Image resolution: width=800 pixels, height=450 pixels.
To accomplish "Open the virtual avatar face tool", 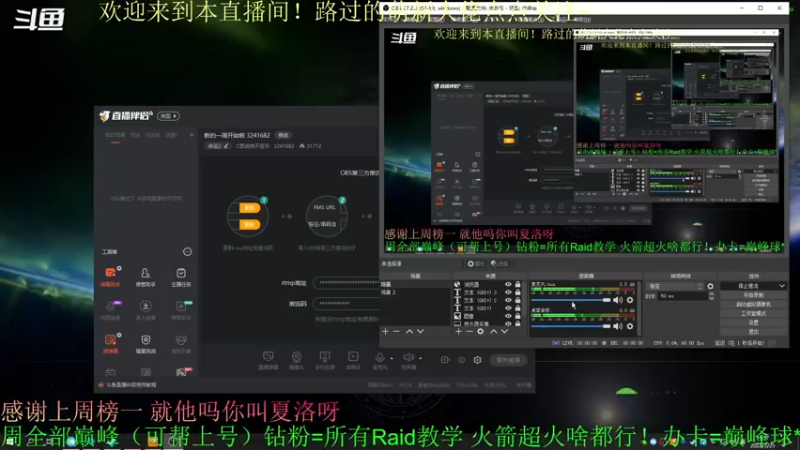I will 181,343.
